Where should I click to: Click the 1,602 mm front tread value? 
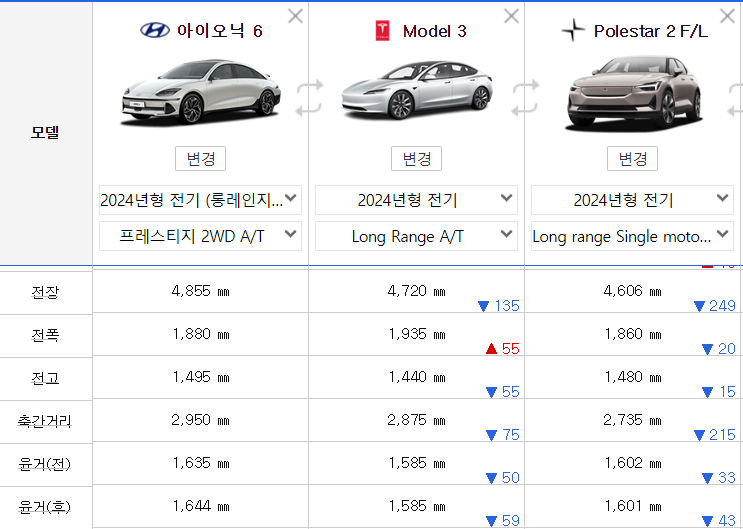pos(633,463)
